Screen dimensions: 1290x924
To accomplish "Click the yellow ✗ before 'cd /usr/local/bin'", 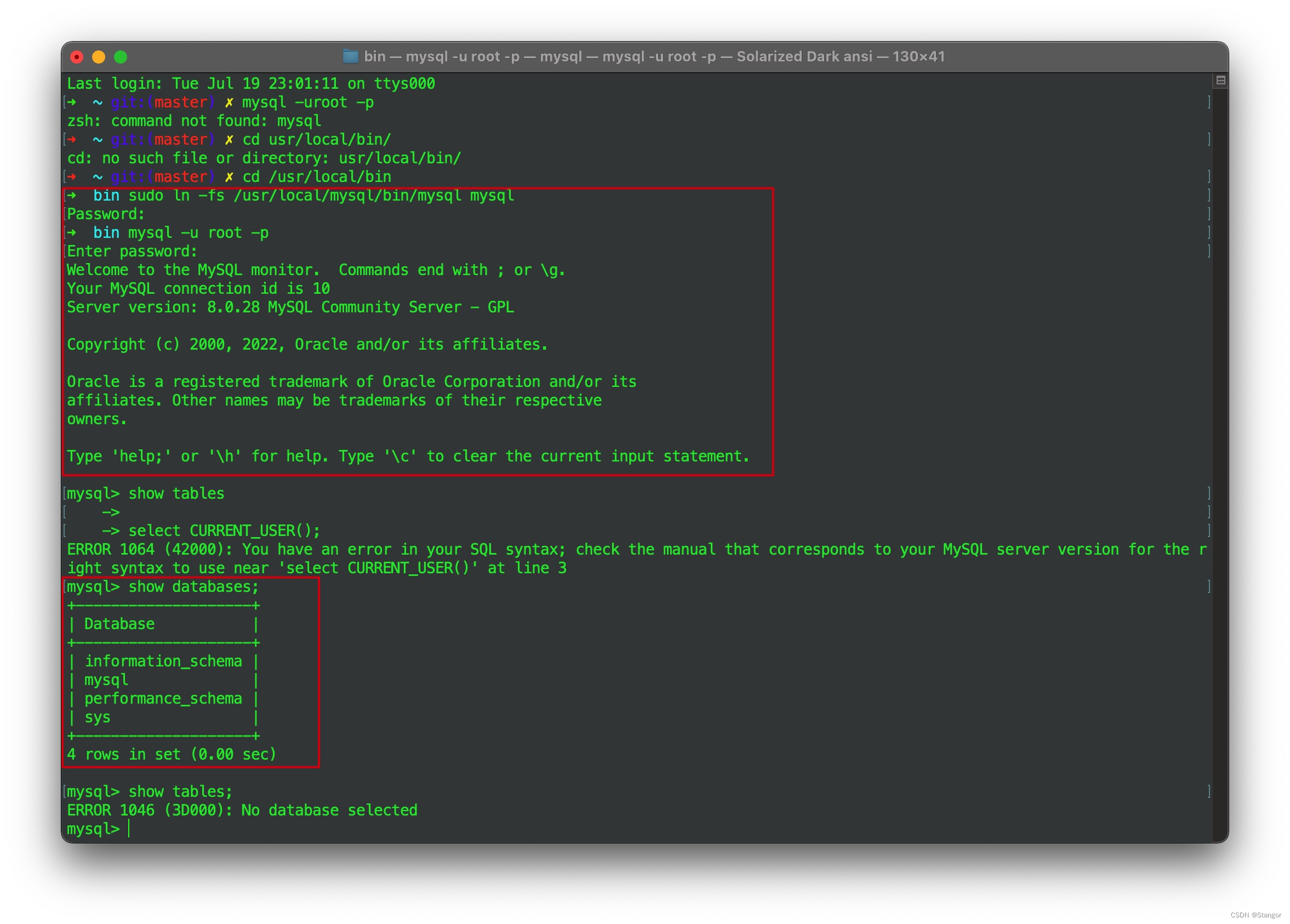I will coord(229,177).
